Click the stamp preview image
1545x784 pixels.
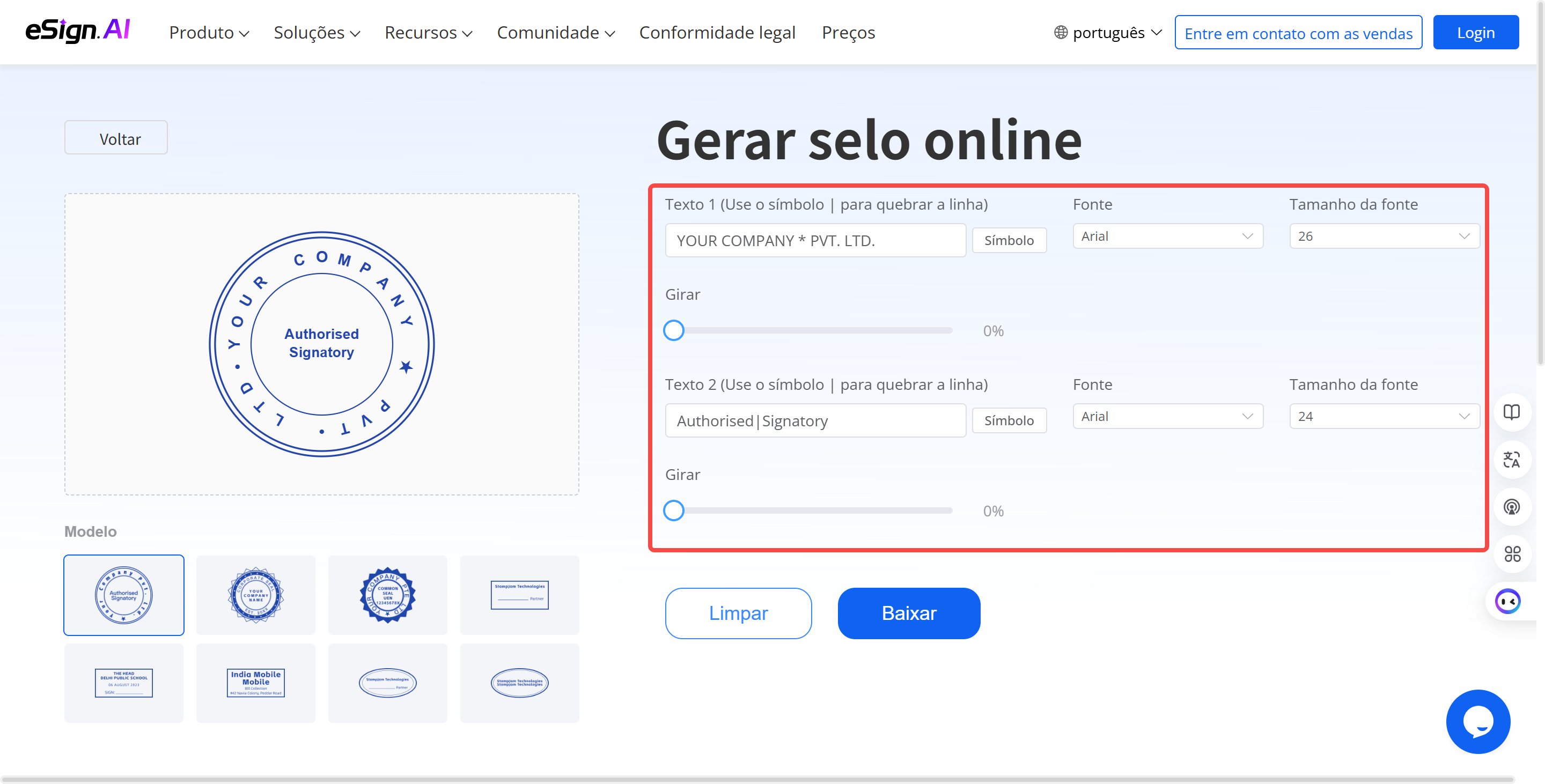point(321,344)
